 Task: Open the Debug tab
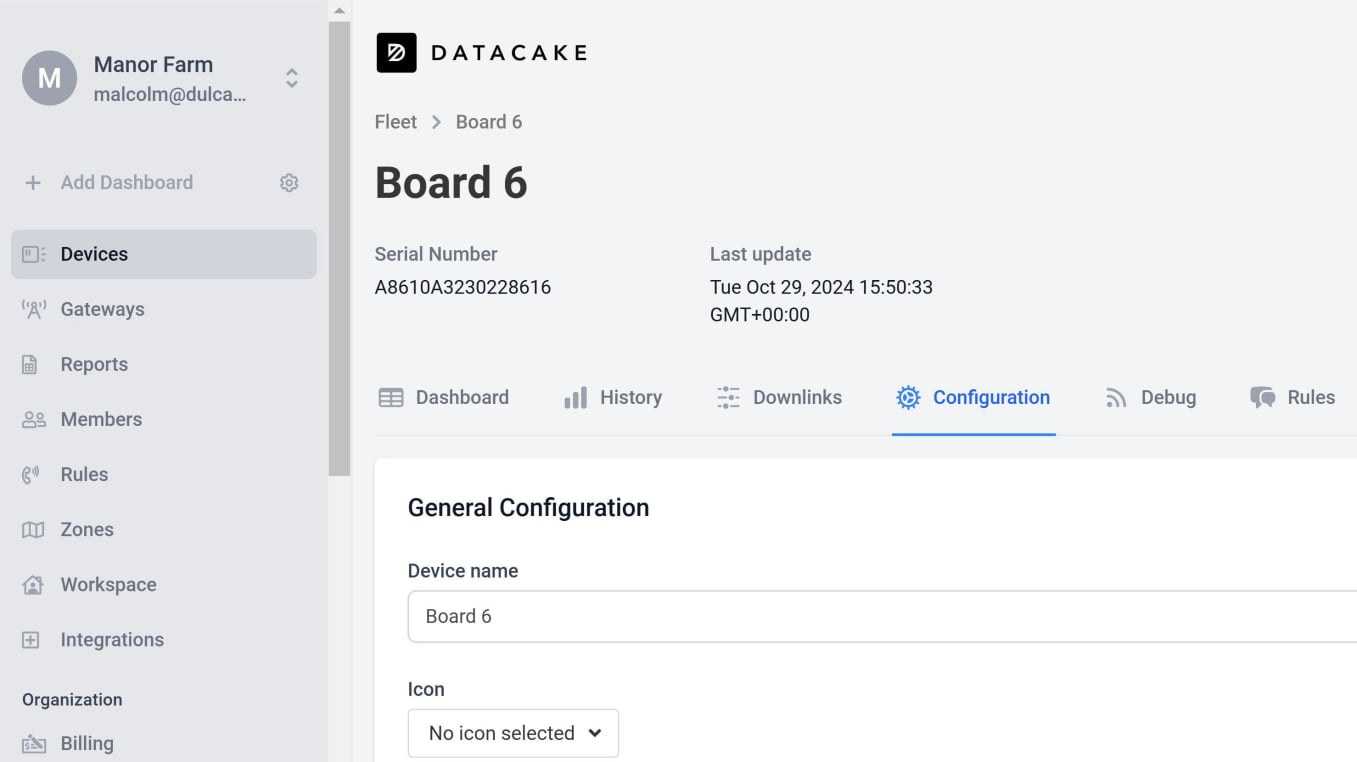[1150, 398]
